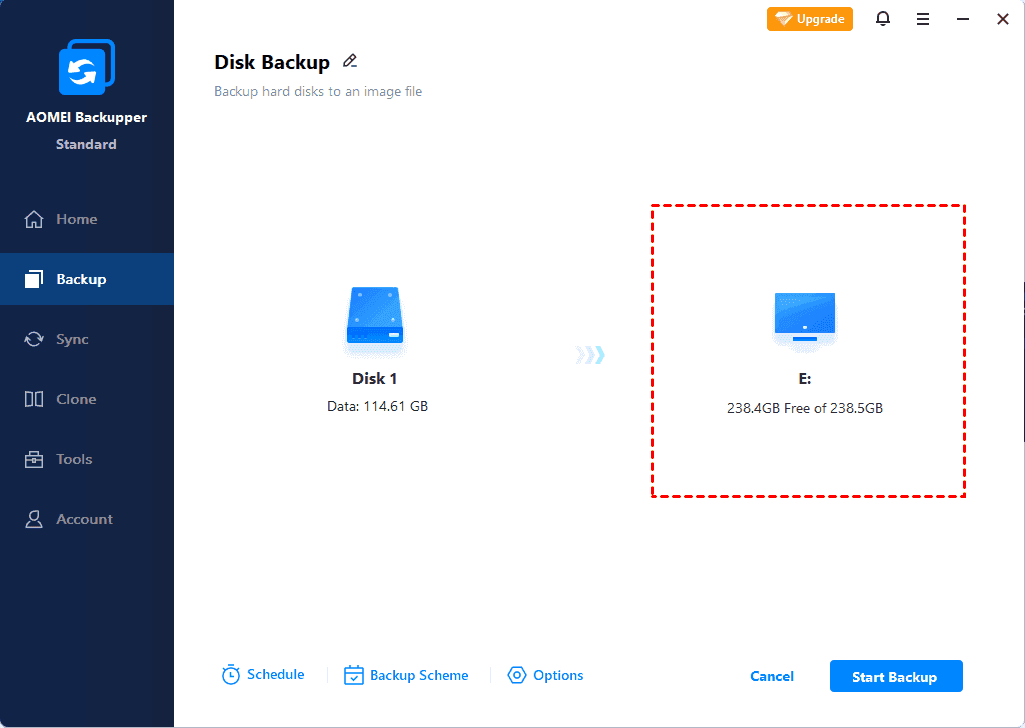Open the Account section
This screenshot has width=1025, height=728.
[x=35, y=518]
